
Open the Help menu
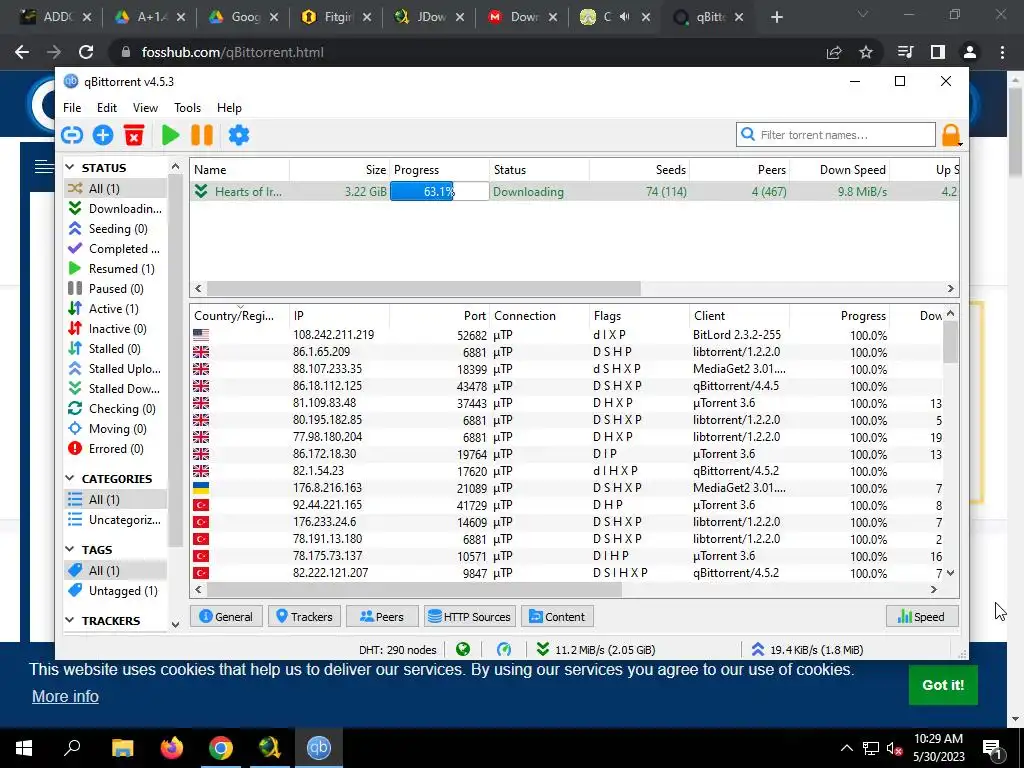229,108
